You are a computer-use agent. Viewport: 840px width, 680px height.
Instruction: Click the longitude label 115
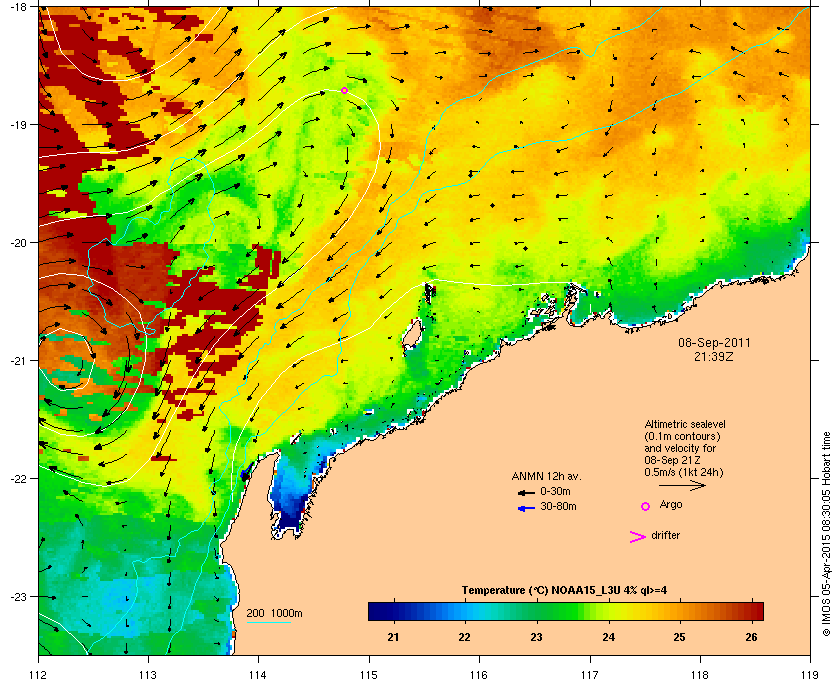tap(369, 674)
